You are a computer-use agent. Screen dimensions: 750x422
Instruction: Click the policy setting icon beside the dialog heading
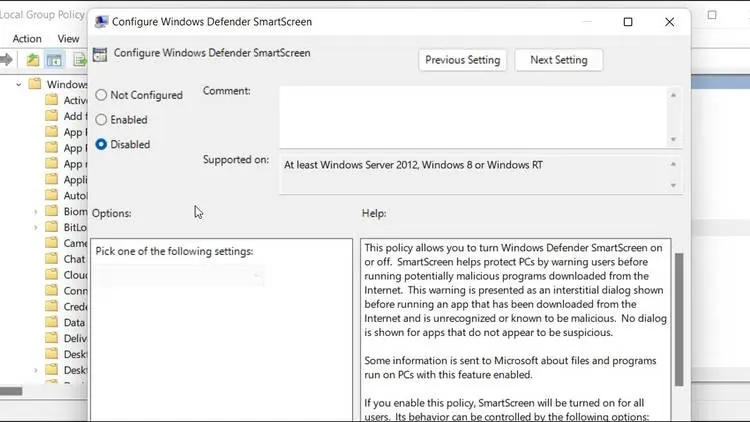tap(100, 55)
